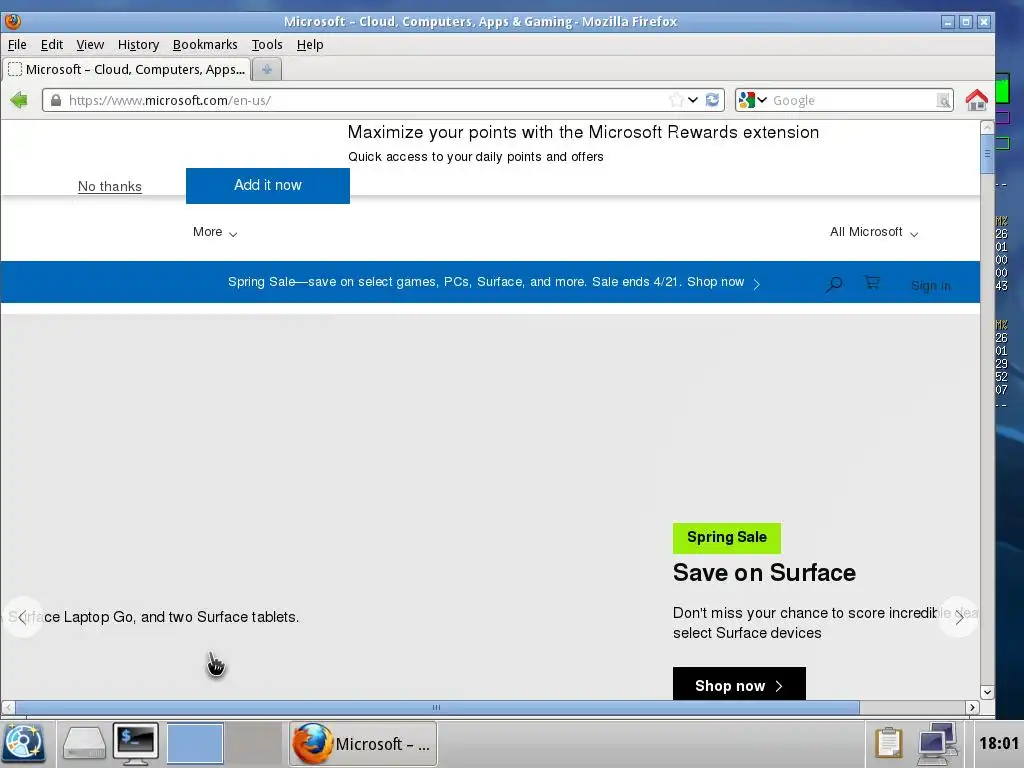Click the Add it now button
1024x768 pixels.
[268, 185]
